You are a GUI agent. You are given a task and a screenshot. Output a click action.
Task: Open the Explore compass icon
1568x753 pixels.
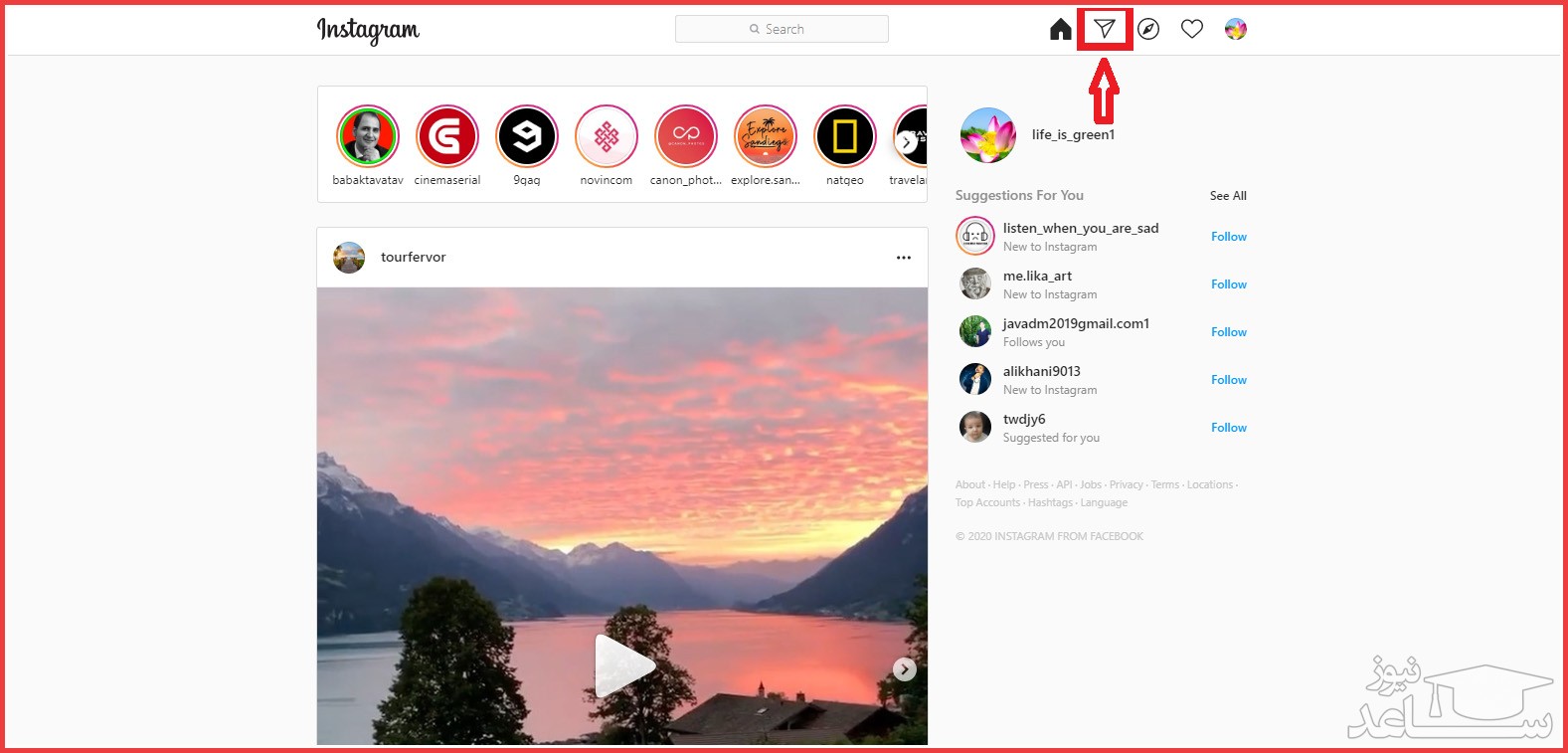(1148, 29)
